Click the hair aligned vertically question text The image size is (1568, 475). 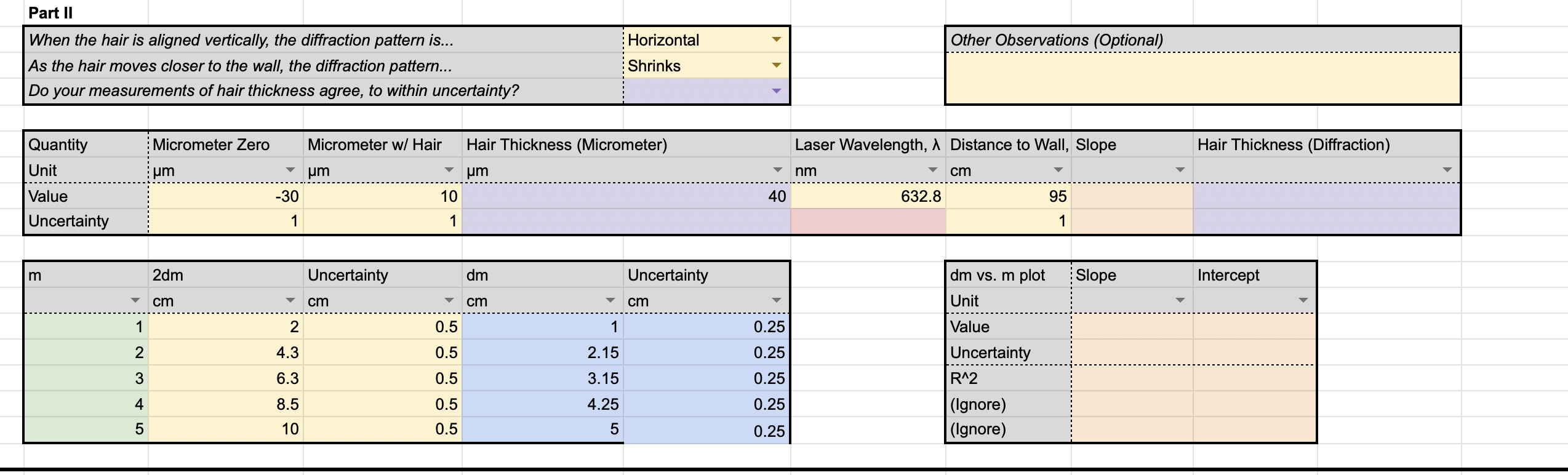point(241,40)
